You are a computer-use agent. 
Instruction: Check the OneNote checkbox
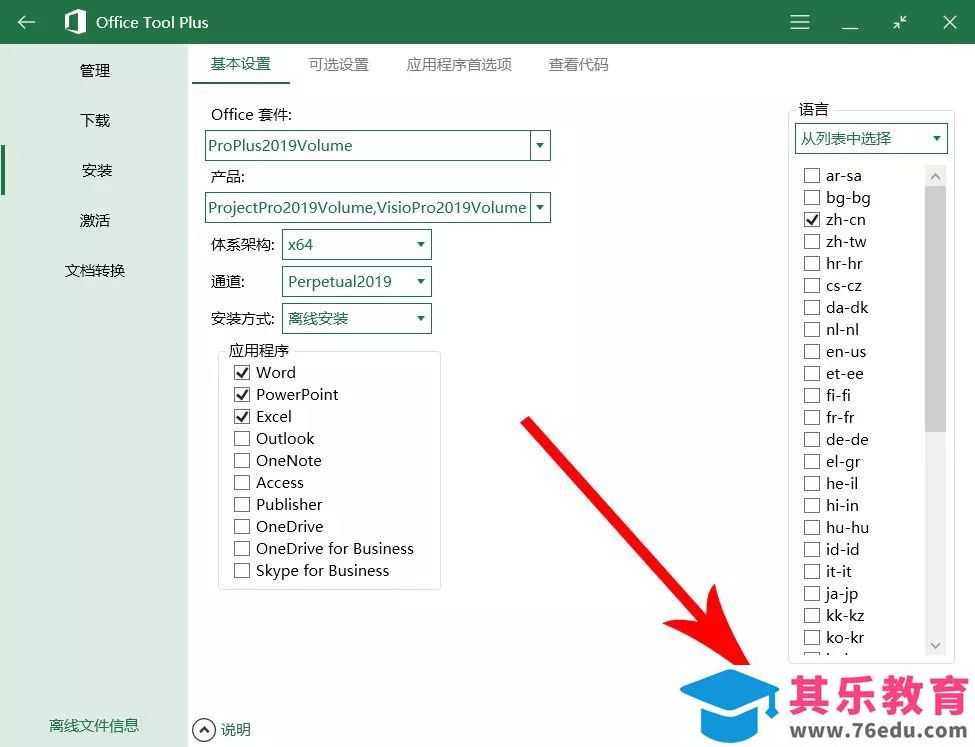click(242, 461)
